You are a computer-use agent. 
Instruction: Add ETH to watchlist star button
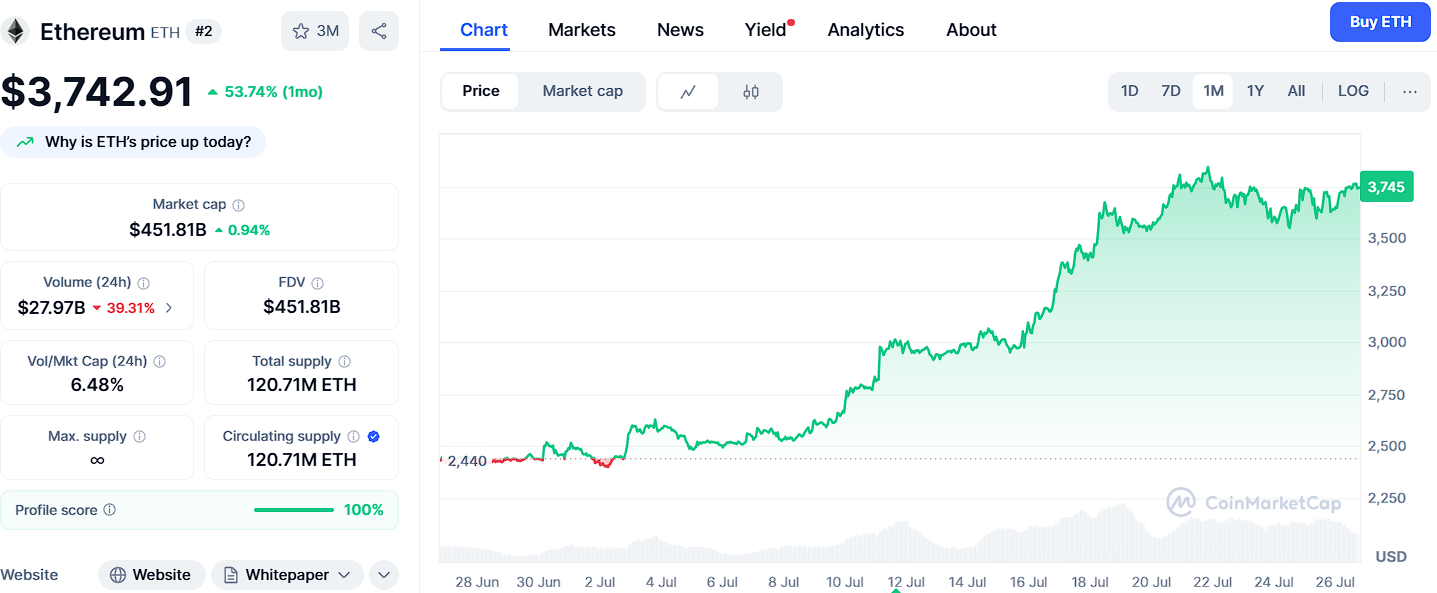point(315,31)
